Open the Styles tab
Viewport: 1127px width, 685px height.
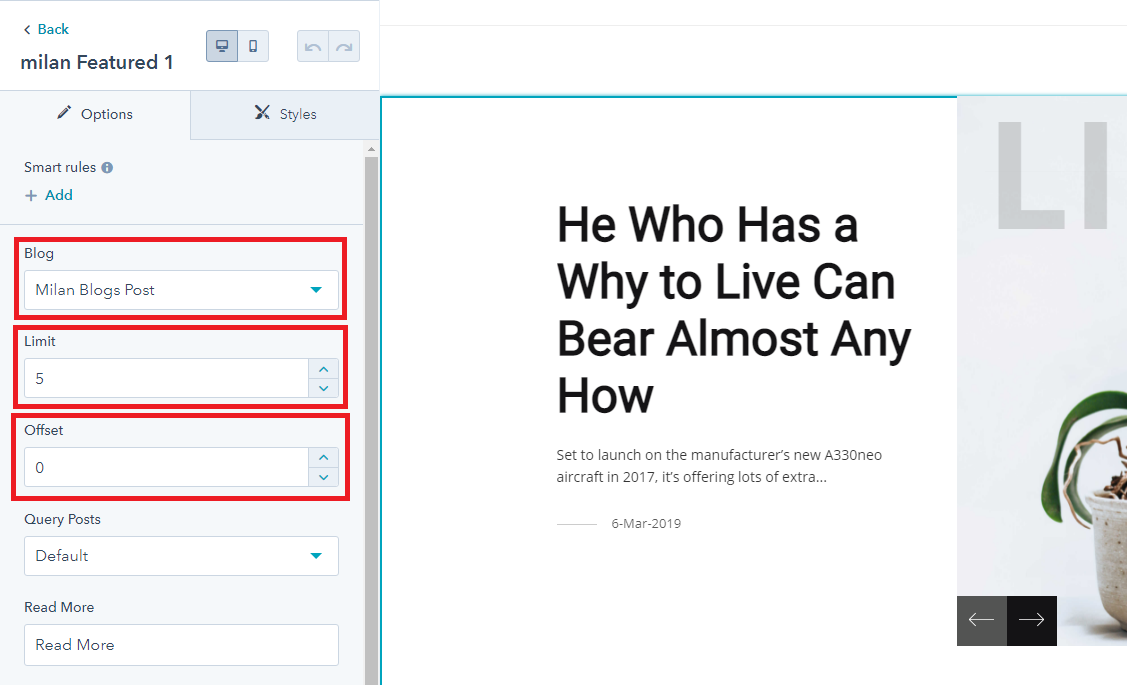click(x=285, y=114)
